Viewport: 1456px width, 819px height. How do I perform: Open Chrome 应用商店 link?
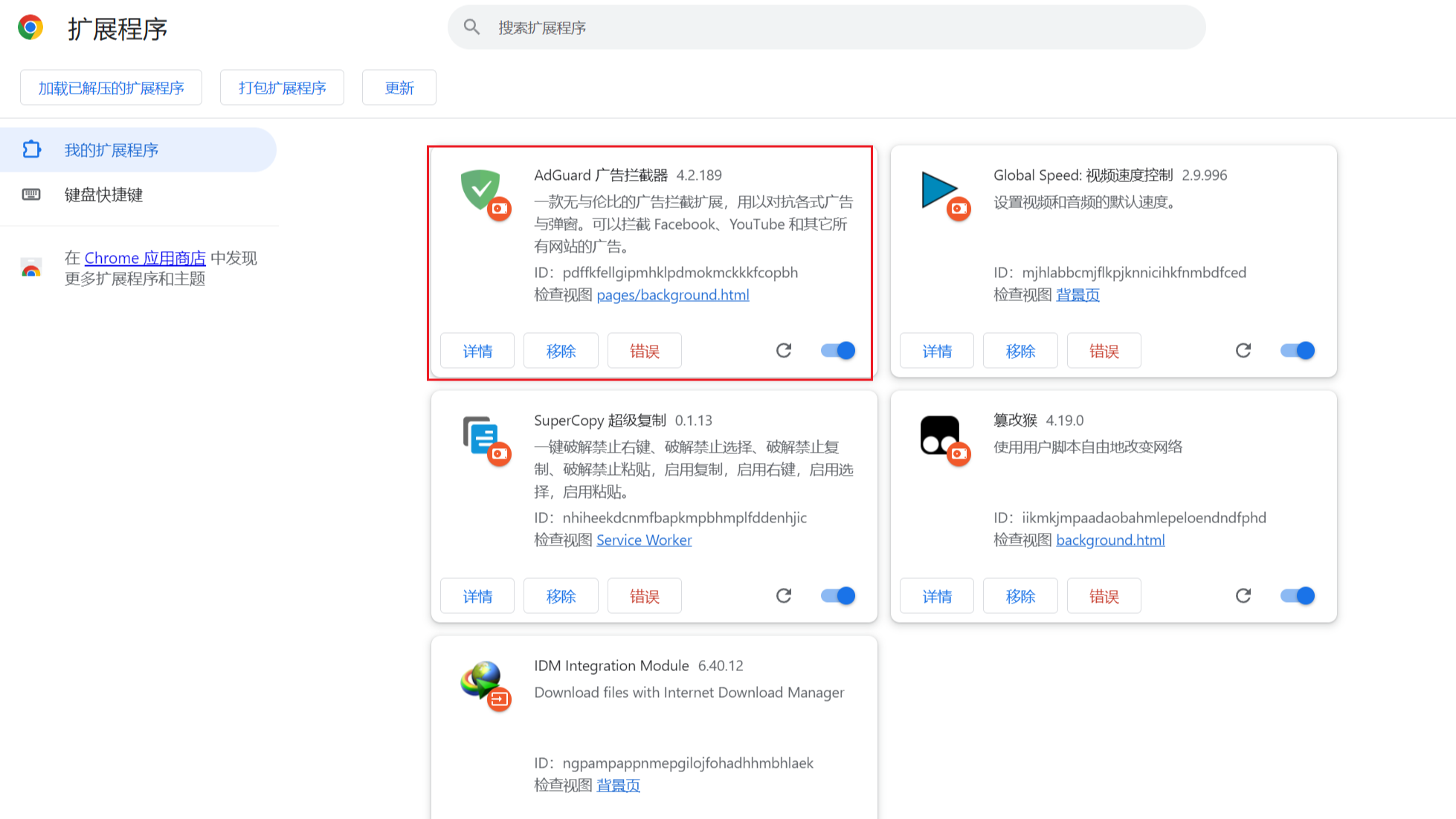click(145, 258)
